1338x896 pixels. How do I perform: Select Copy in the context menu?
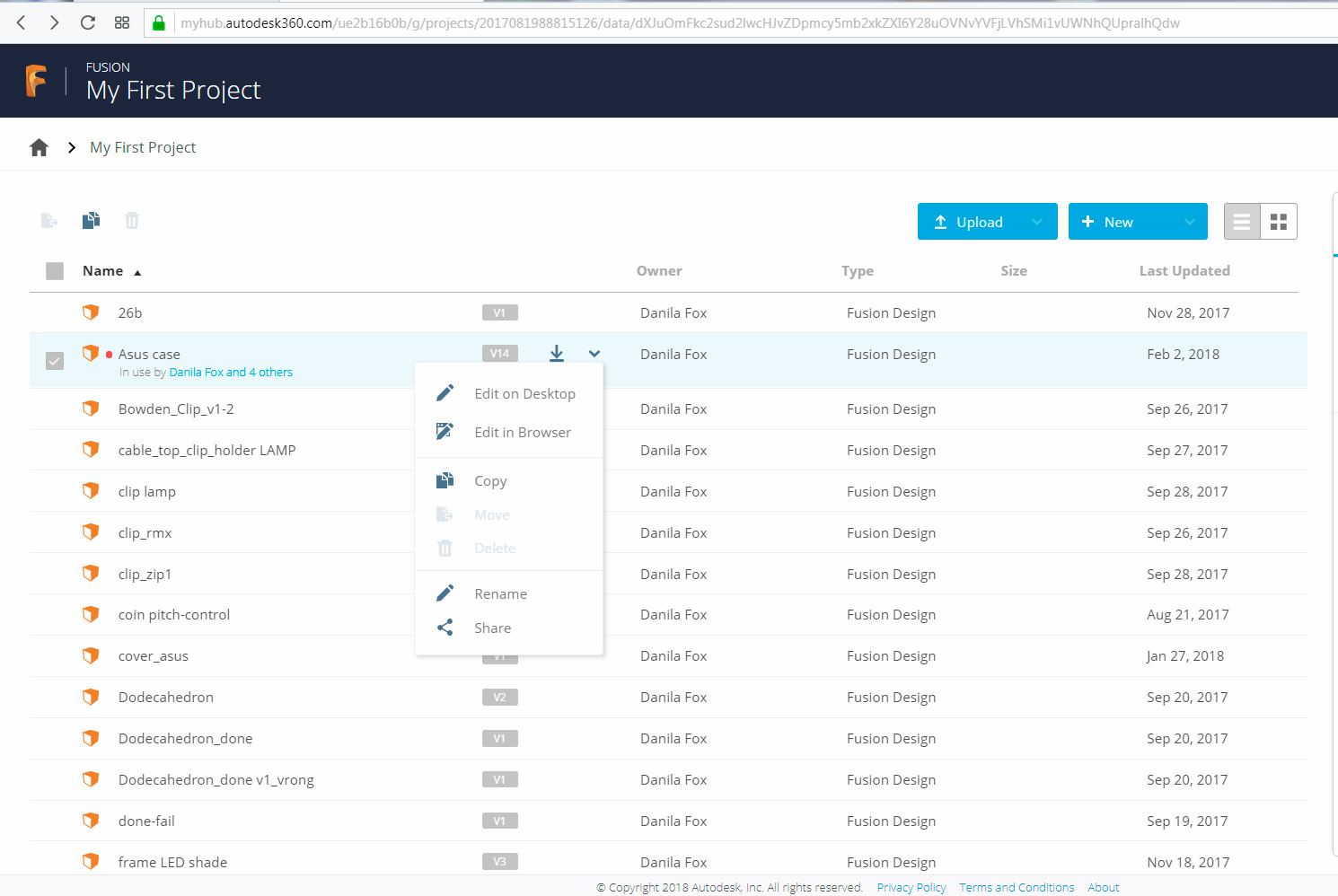coord(509,480)
